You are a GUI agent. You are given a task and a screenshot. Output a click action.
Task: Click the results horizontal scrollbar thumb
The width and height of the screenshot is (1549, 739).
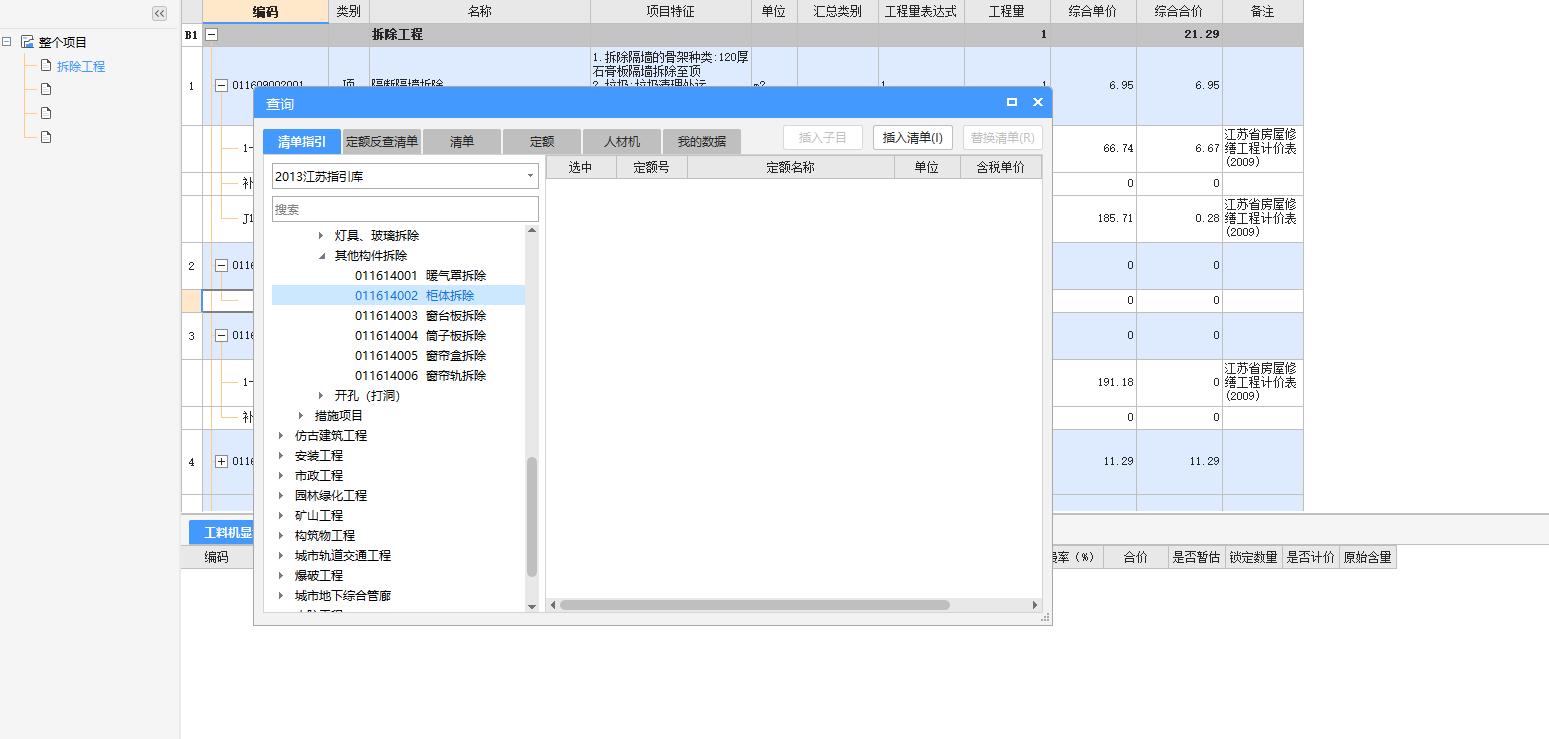click(x=755, y=605)
